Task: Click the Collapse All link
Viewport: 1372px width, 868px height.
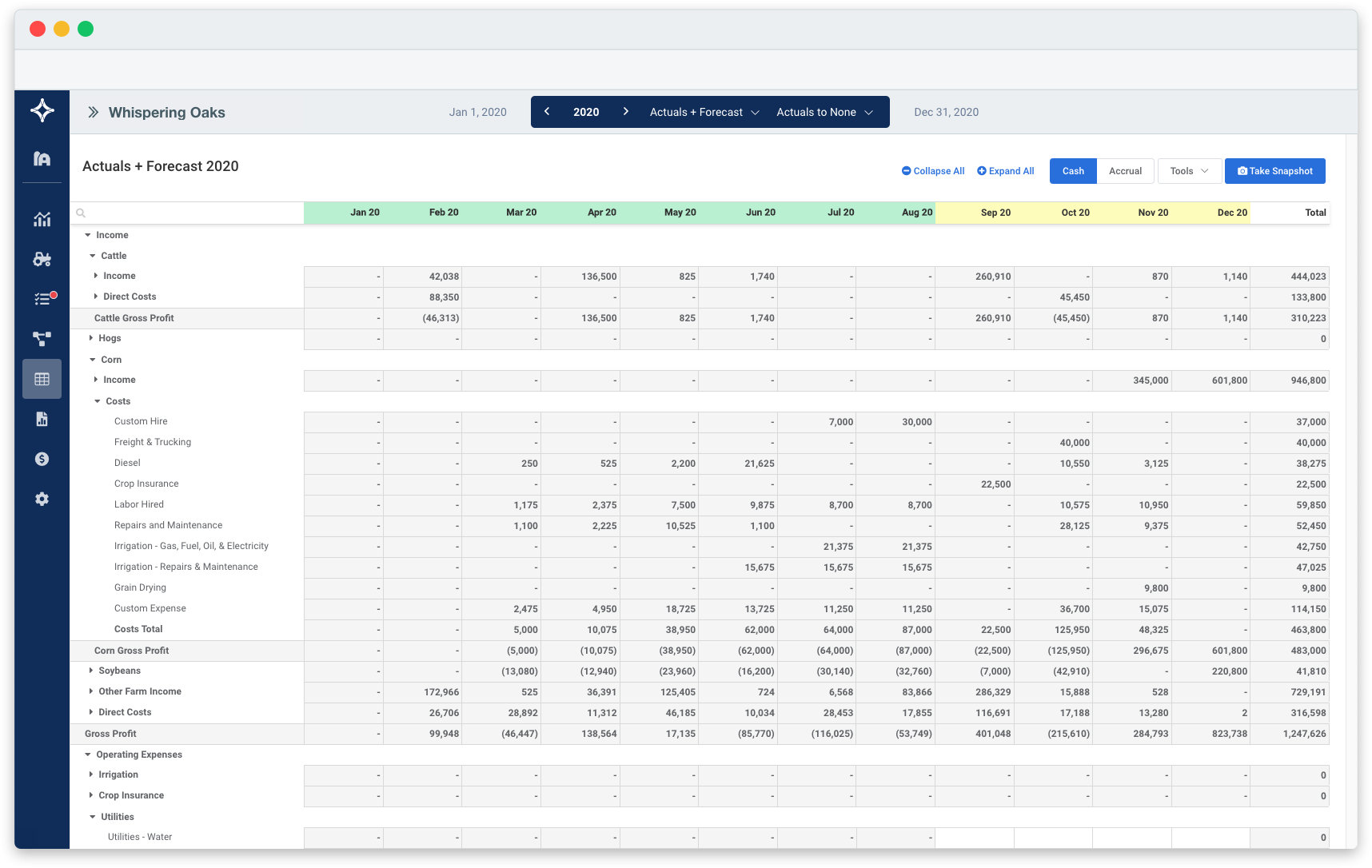Action: click(933, 171)
